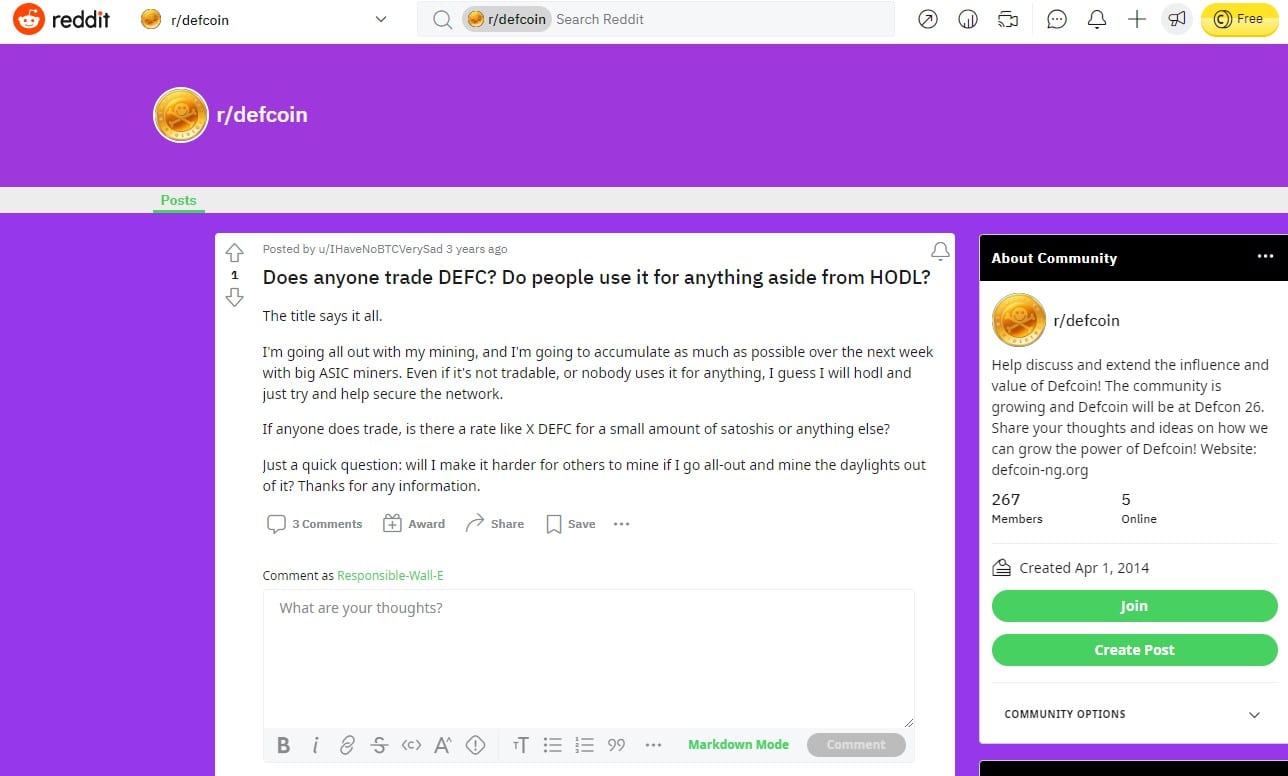Insert a quote block
This screenshot has width=1288, height=776.
[x=616, y=745]
